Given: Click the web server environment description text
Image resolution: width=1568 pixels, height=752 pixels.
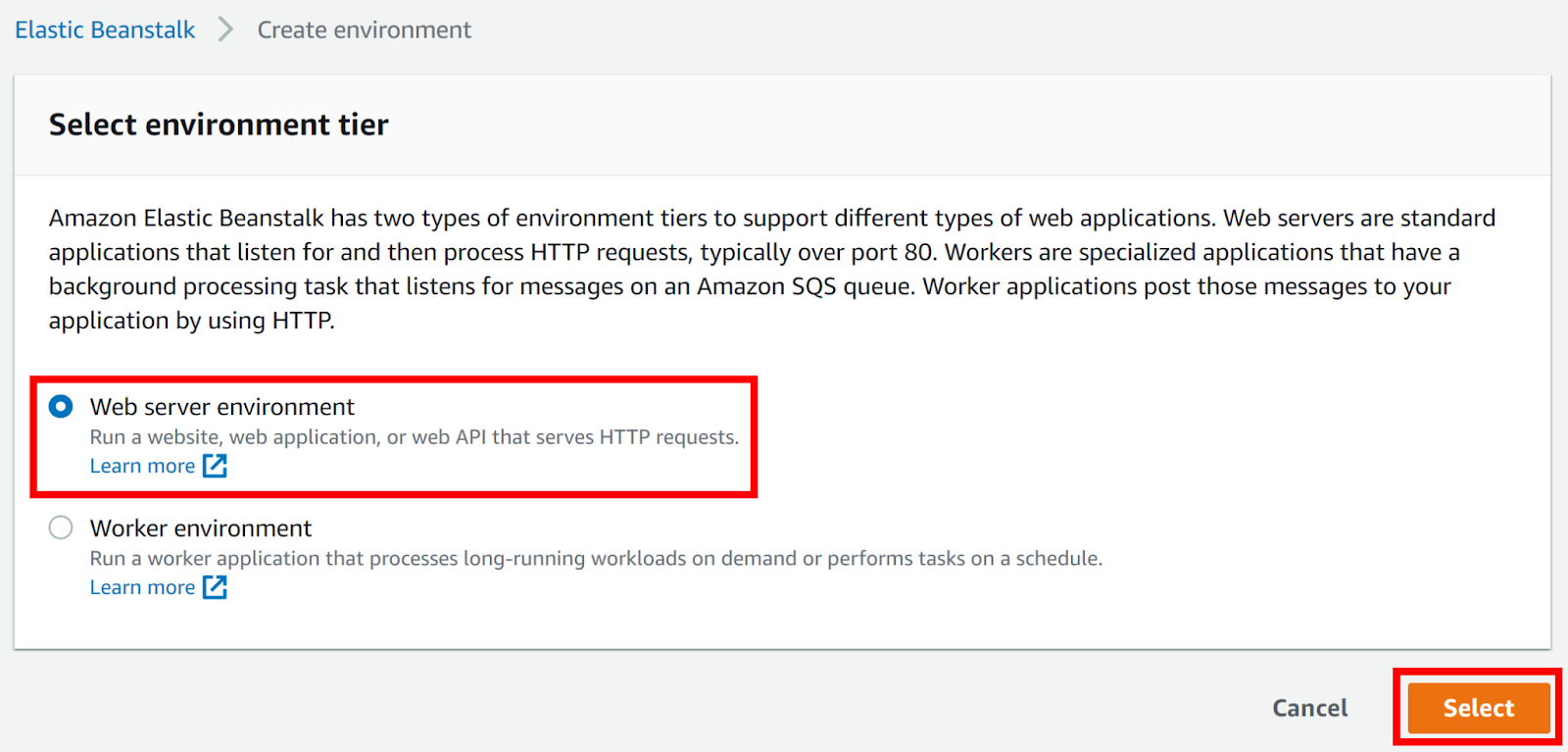Looking at the screenshot, I should click(413, 437).
